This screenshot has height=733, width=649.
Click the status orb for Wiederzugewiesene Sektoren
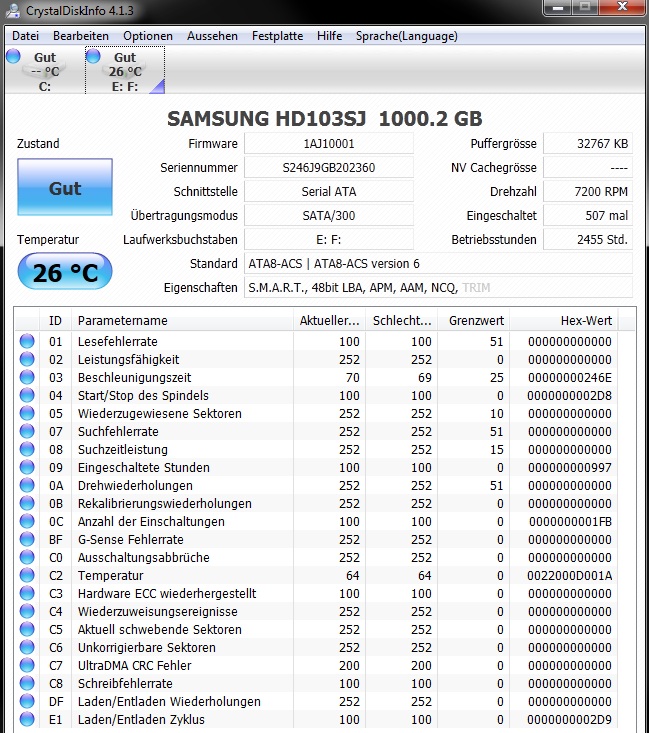(x=27, y=413)
